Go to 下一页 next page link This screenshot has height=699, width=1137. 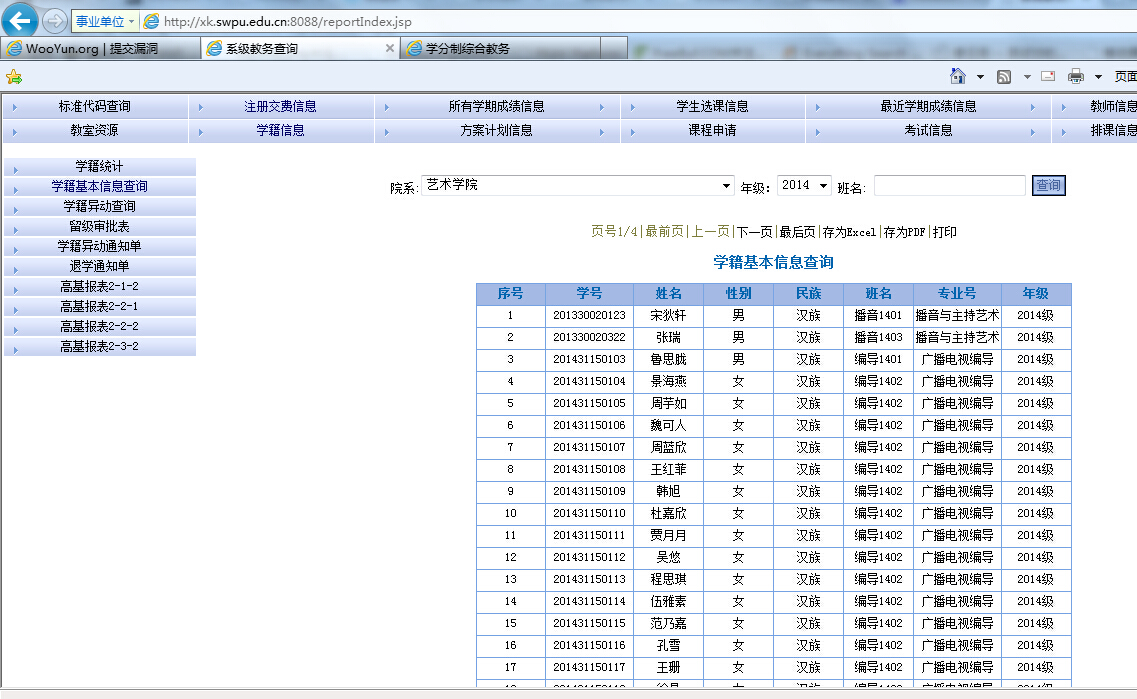tap(754, 232)
